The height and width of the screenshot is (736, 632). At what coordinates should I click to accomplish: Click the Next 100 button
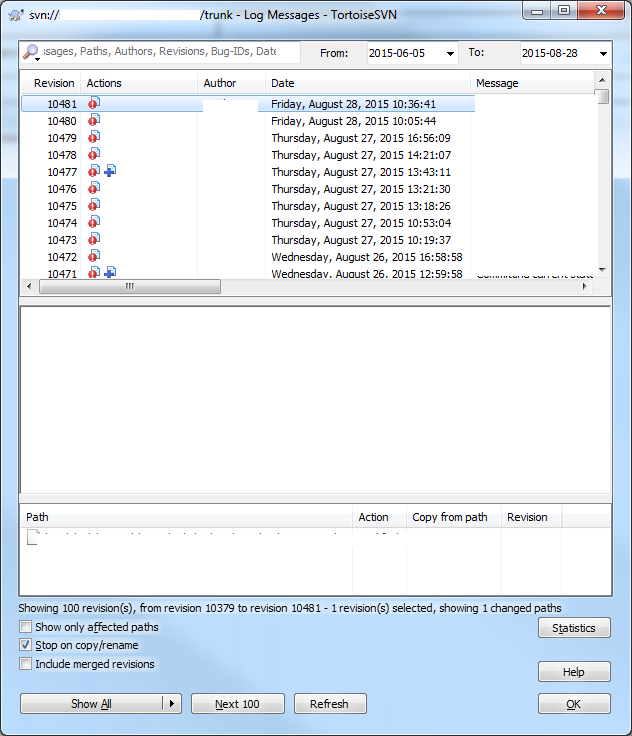tap(238, 704)
